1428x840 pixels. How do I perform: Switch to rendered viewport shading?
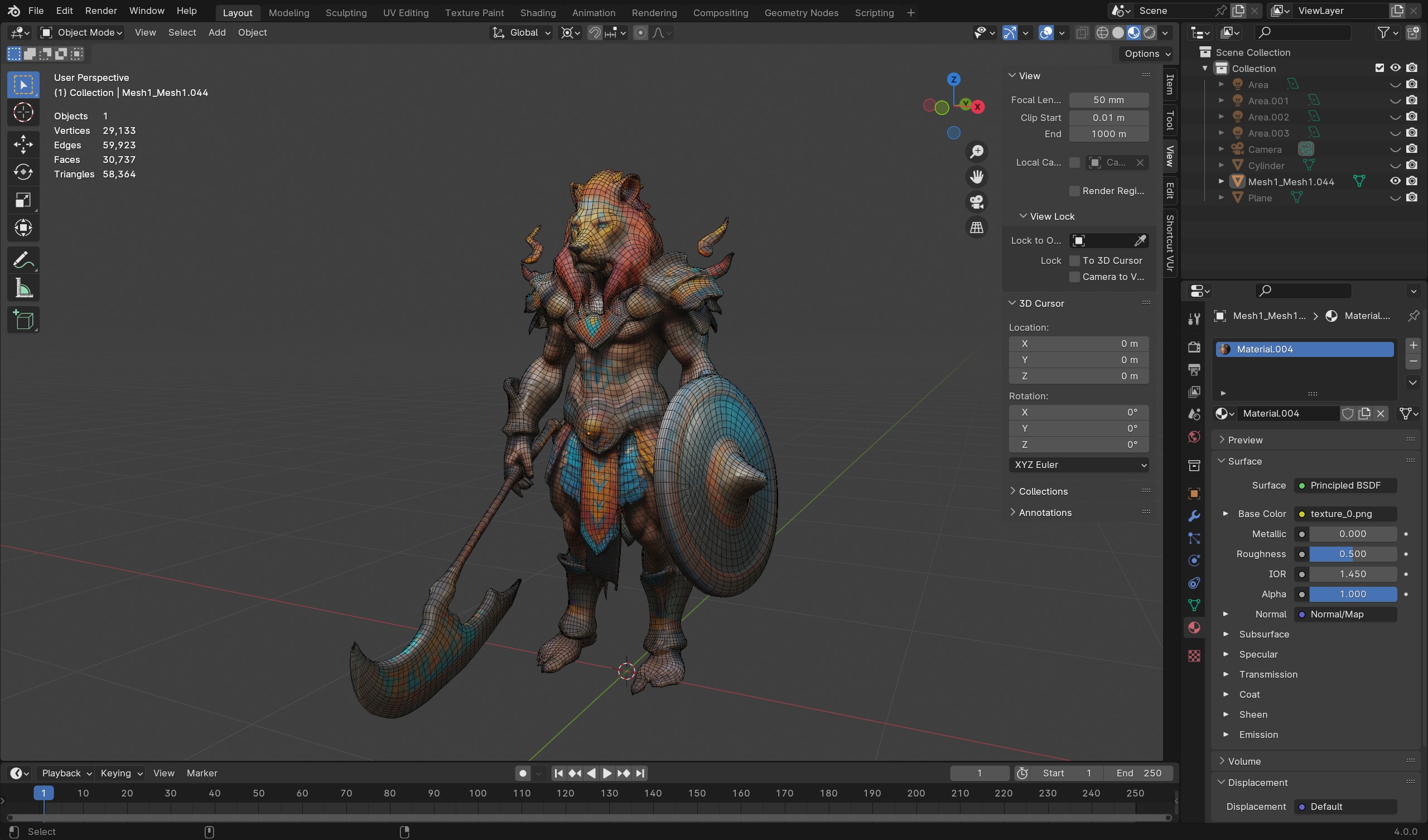tap(1149, 33)
